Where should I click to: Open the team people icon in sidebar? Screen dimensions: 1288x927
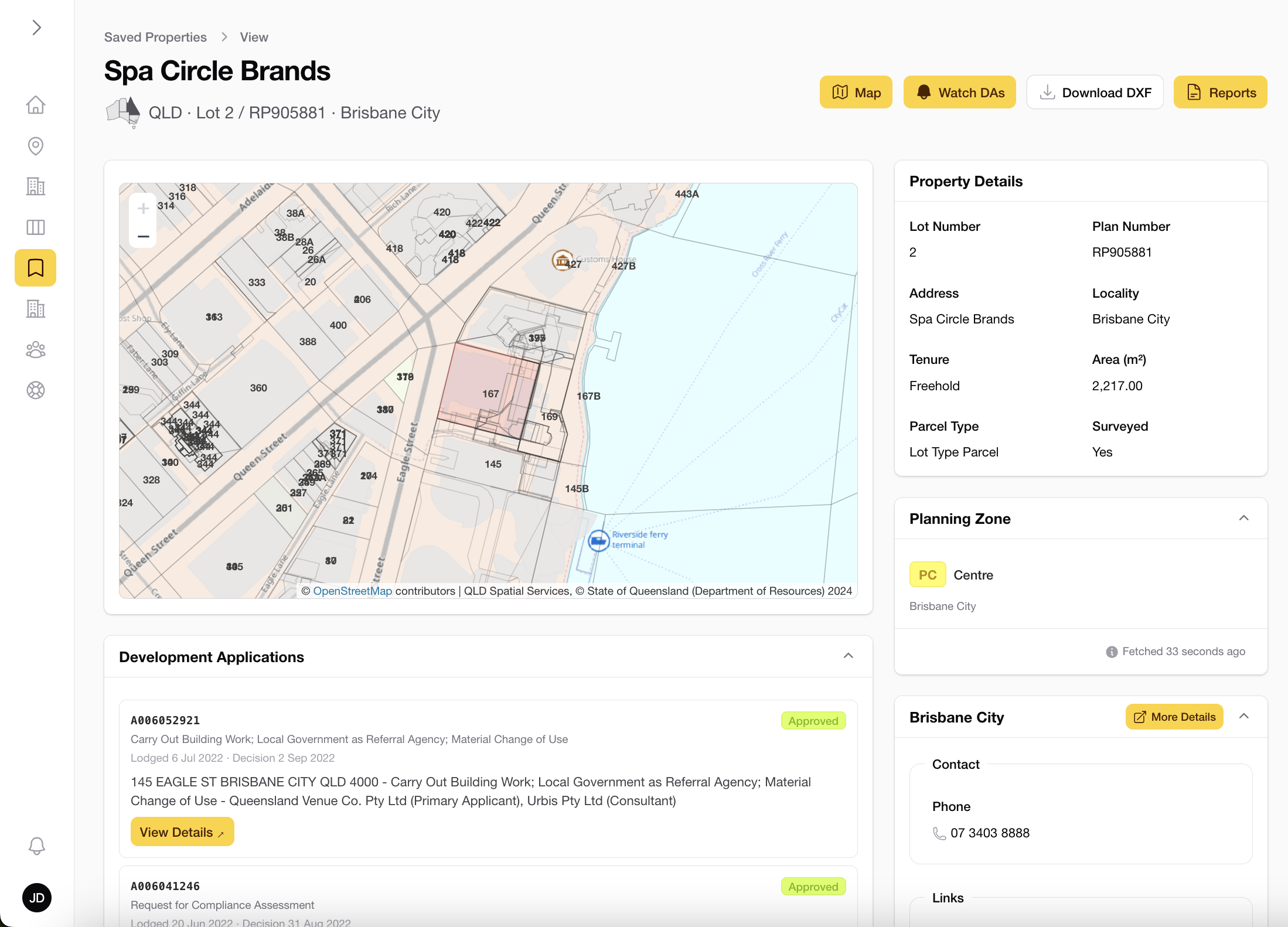point(36,349)
